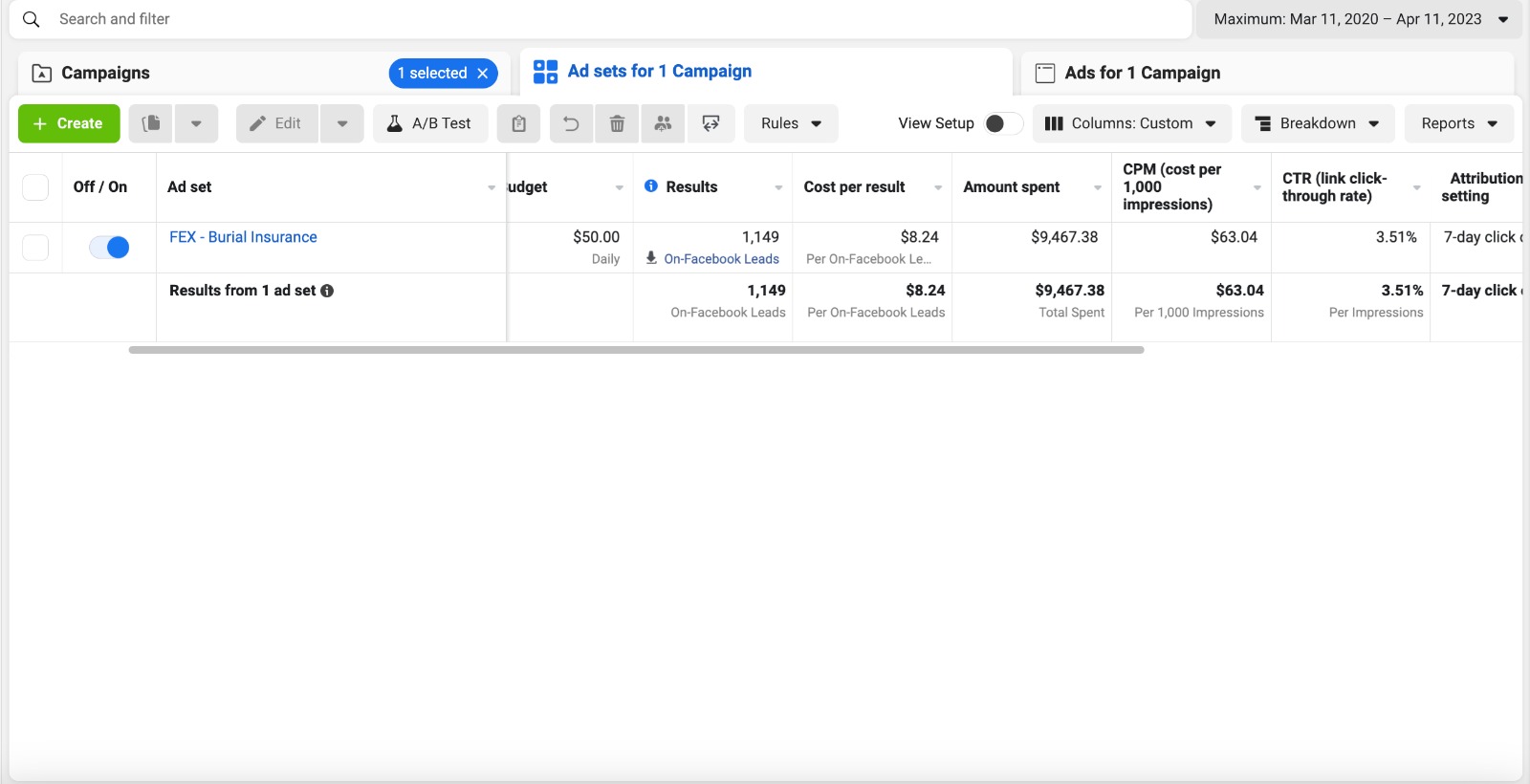The image size is (1530, 784).
Task: Click the clipboard paste icon
Action: 518,123
